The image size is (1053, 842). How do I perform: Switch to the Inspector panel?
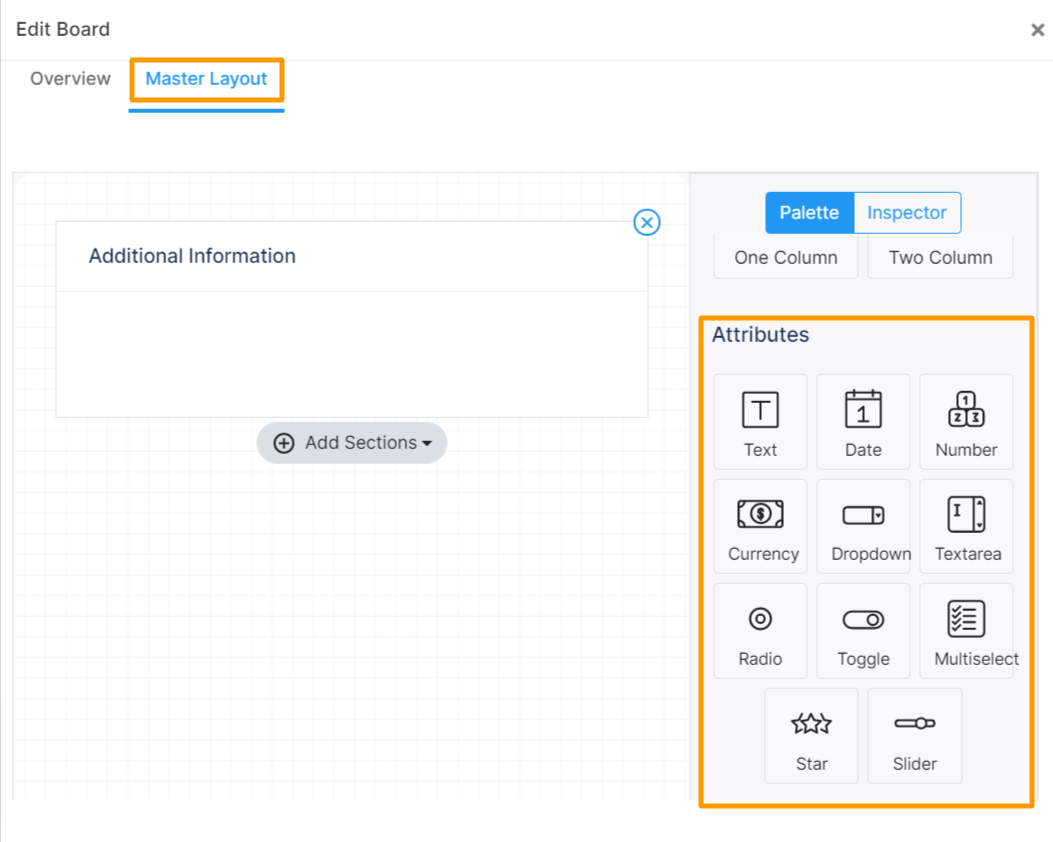(906, 212)
